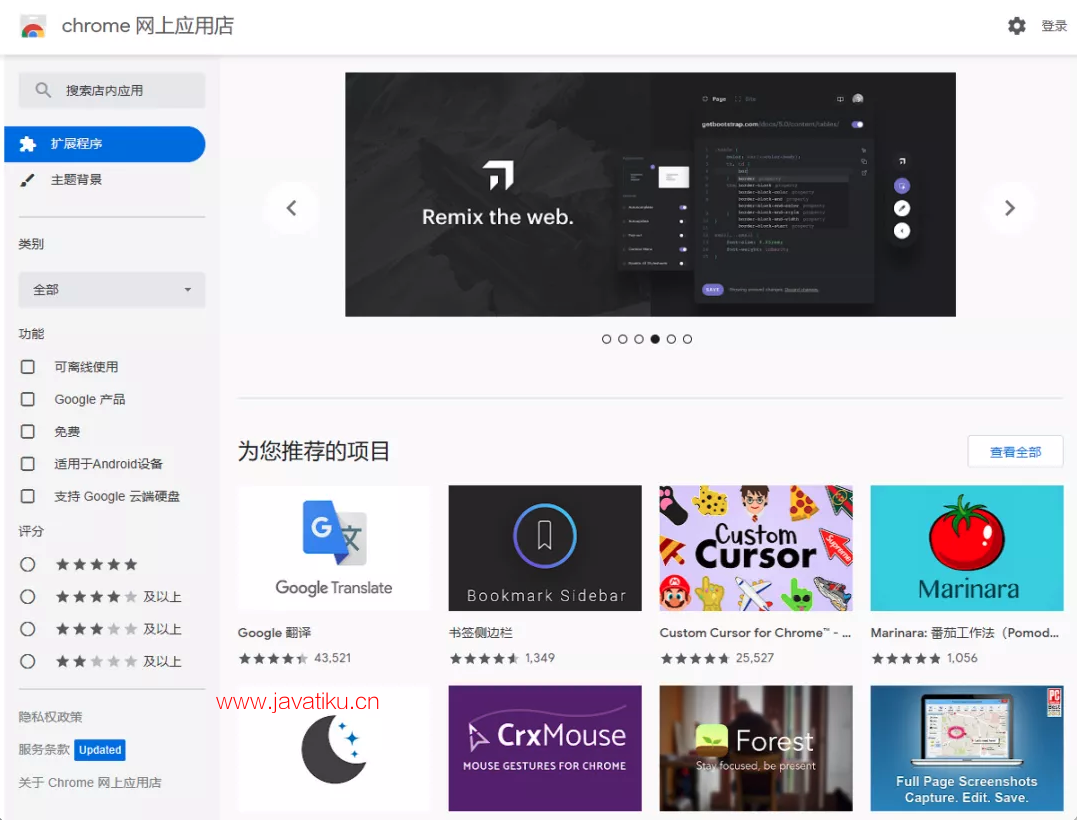
Task: Open the Forest extension tile
Action: (x=755, y=747)
